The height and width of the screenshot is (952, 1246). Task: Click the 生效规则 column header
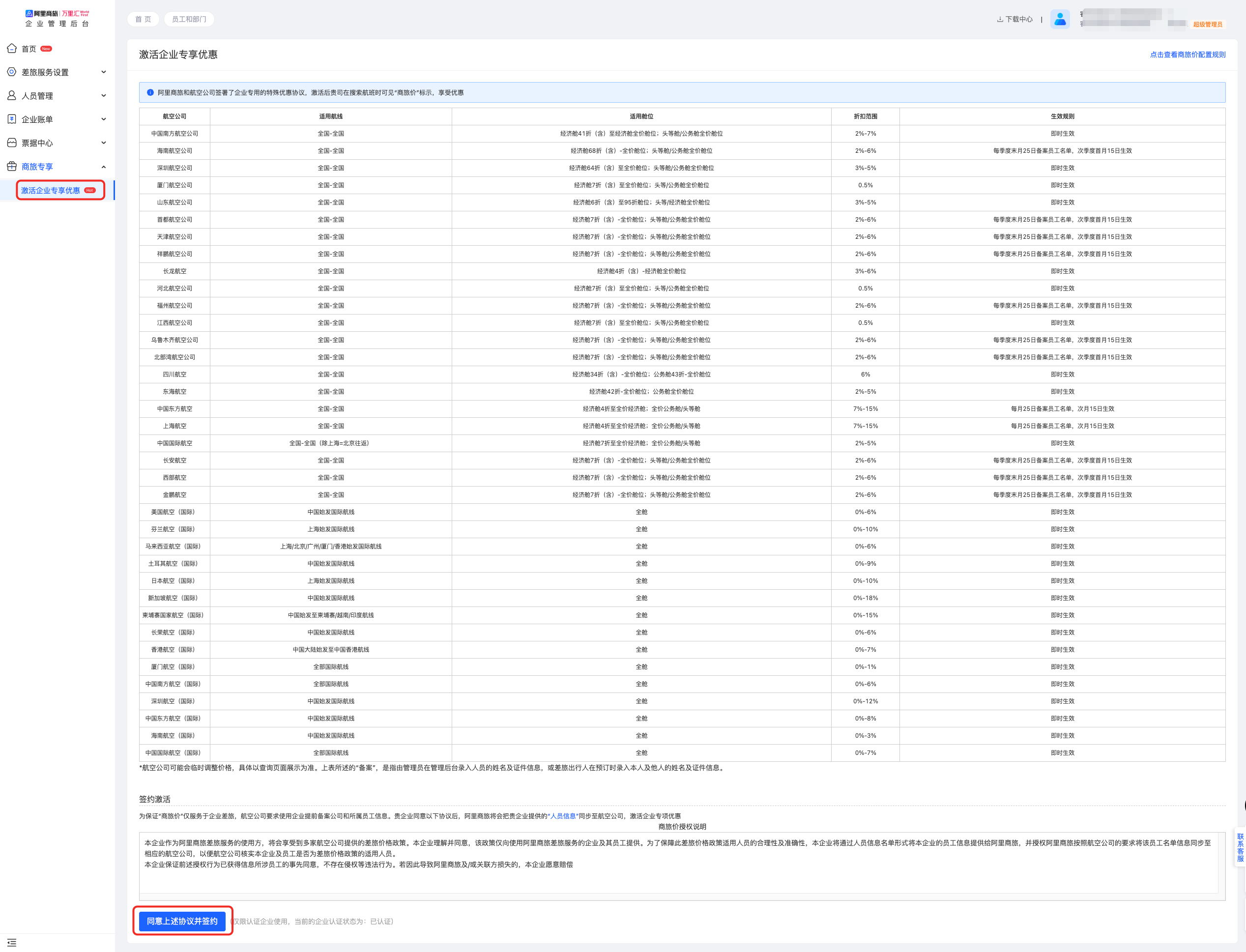point(1062,116)
